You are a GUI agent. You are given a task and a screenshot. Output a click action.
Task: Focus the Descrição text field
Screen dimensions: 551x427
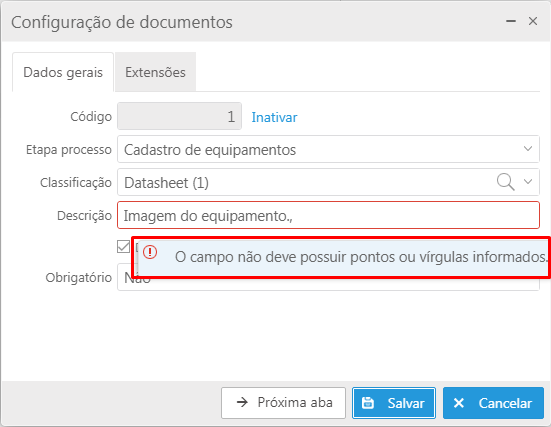click(328, 215)
